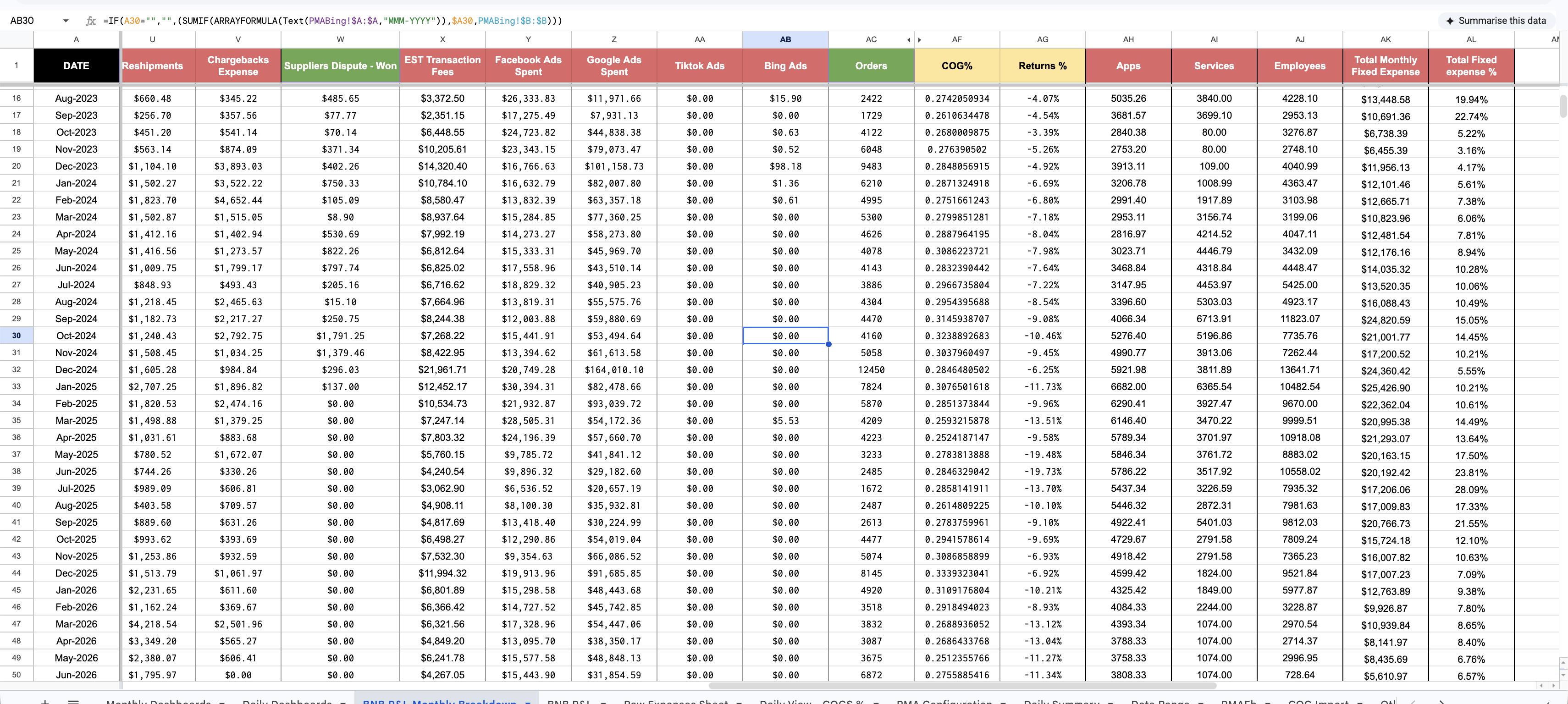Screen dimensions: 1568x704
Task: Click the vertical scrollbar thumb
Action: click(1563, 106)
